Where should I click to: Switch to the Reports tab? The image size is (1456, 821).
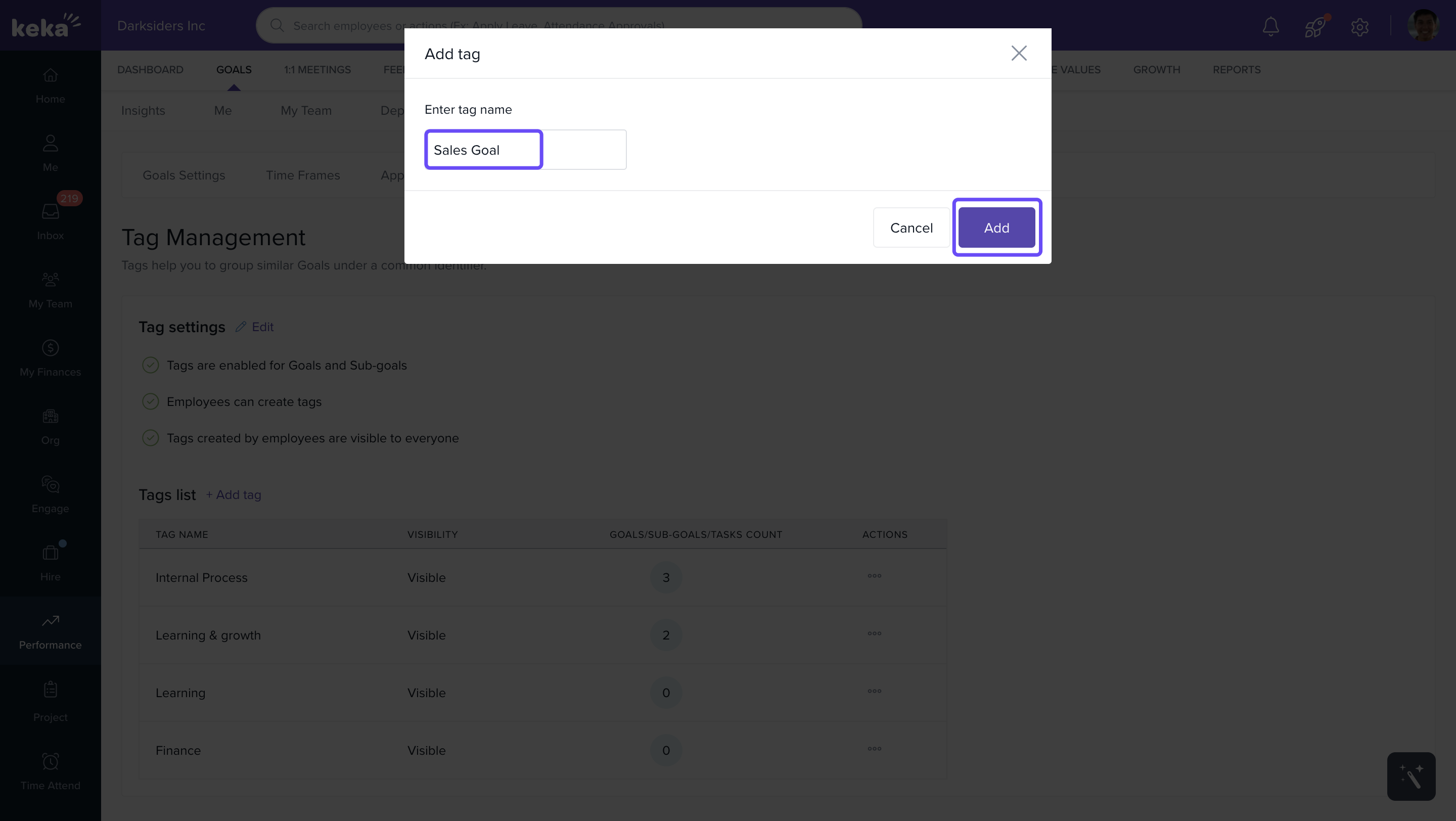1236,69
